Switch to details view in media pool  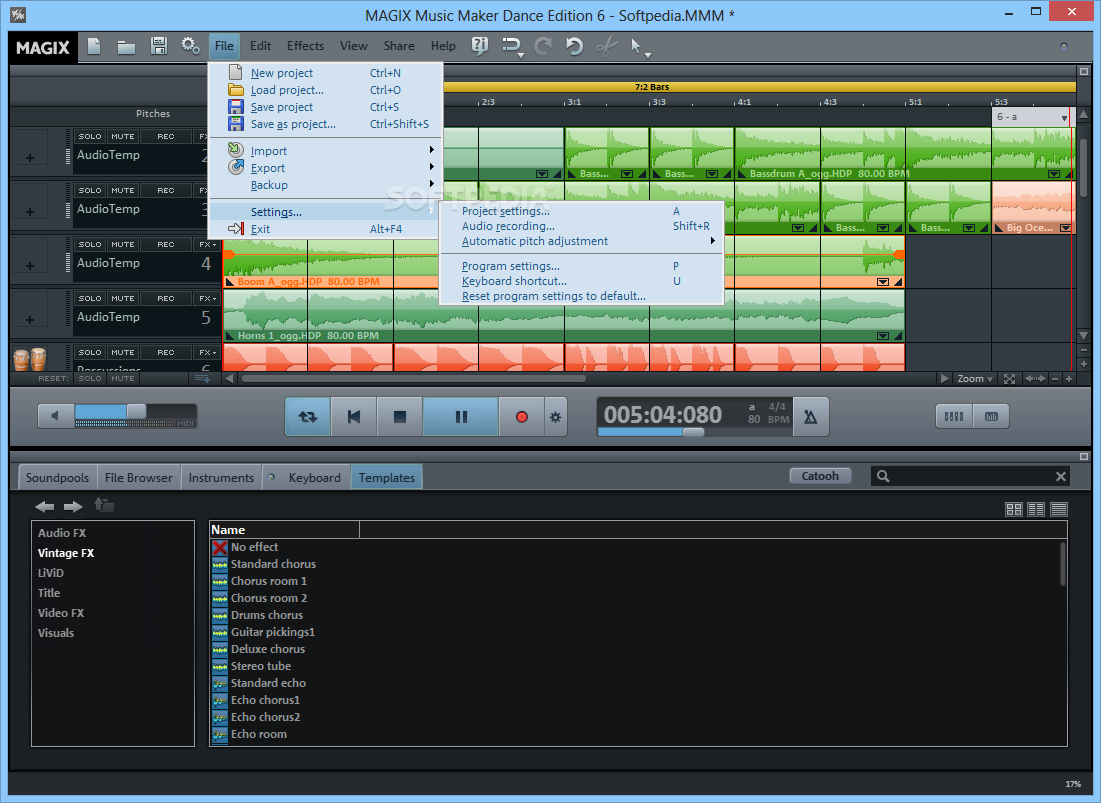[x=1059, y=509]
